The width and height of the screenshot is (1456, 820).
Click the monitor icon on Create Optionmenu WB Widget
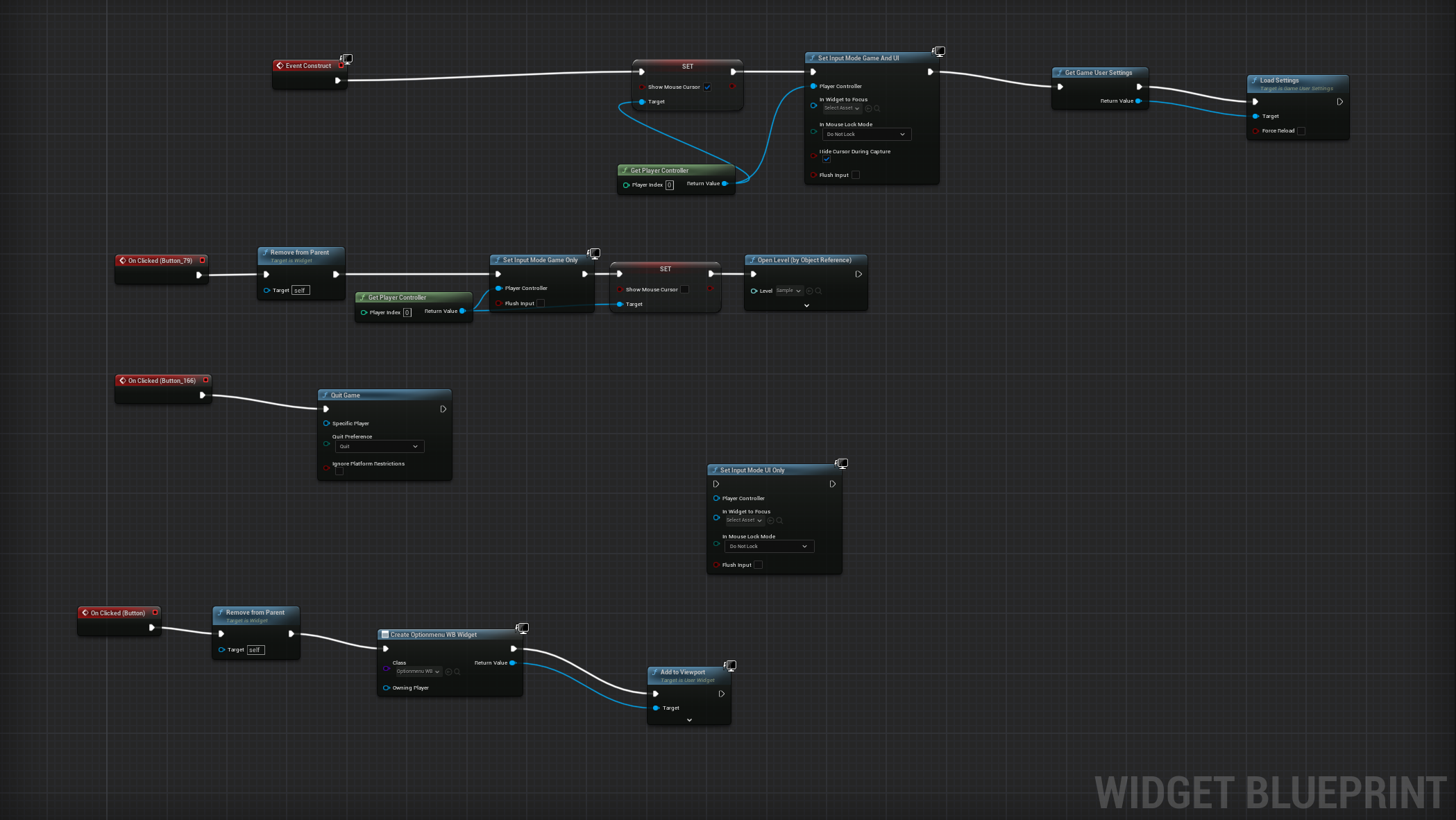click(523, 627)
